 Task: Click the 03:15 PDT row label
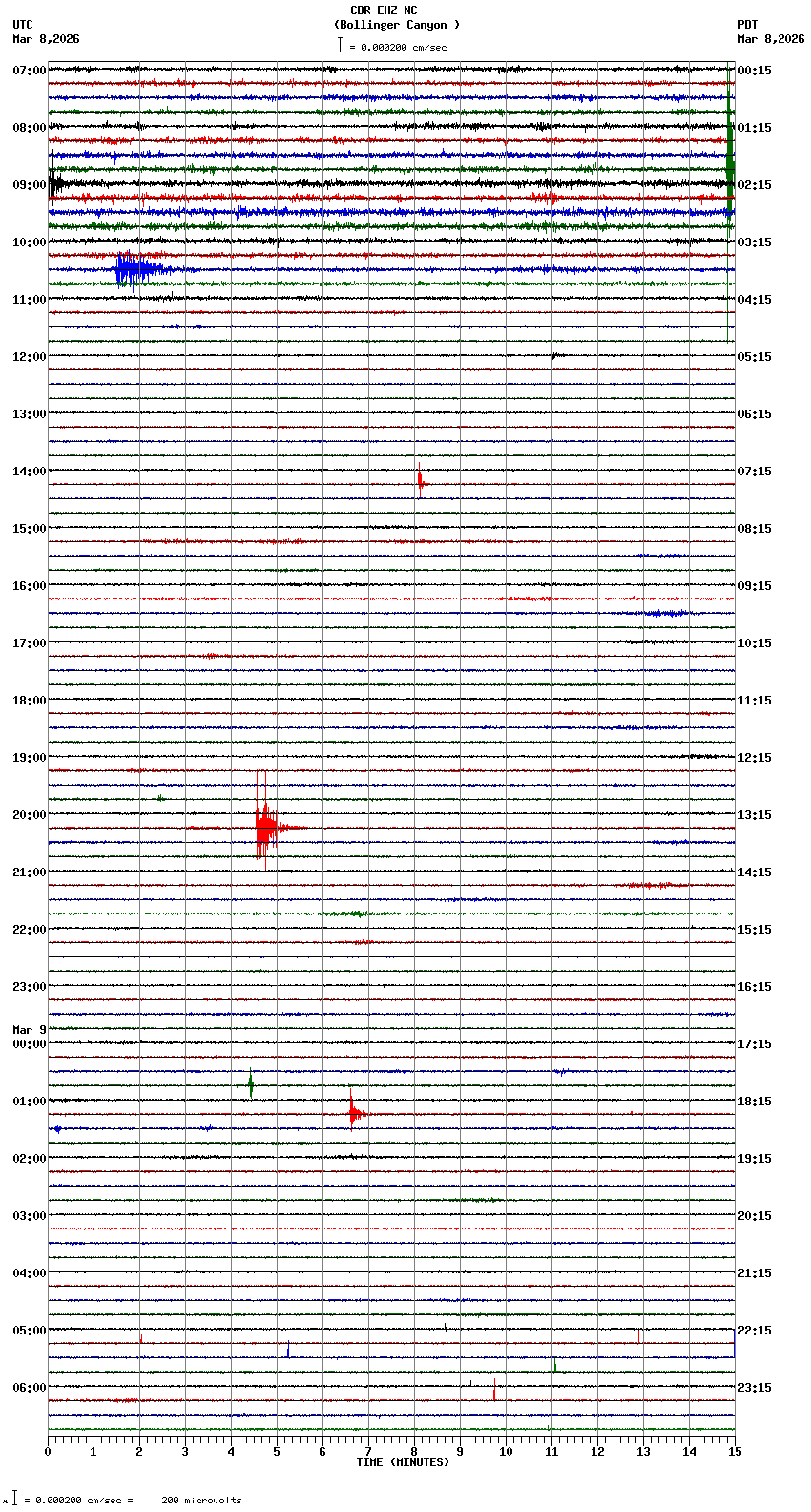point(755,242)
